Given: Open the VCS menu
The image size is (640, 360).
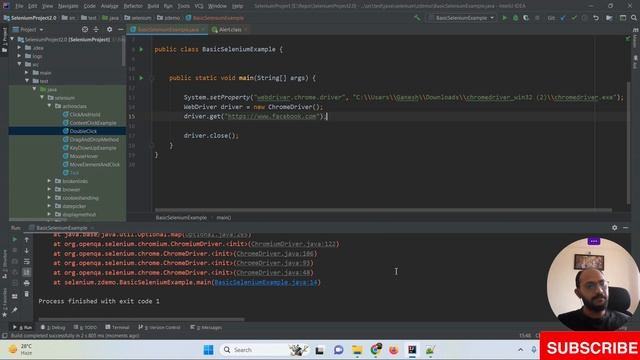Looking at the screenshot, I should tap(199, 6).
